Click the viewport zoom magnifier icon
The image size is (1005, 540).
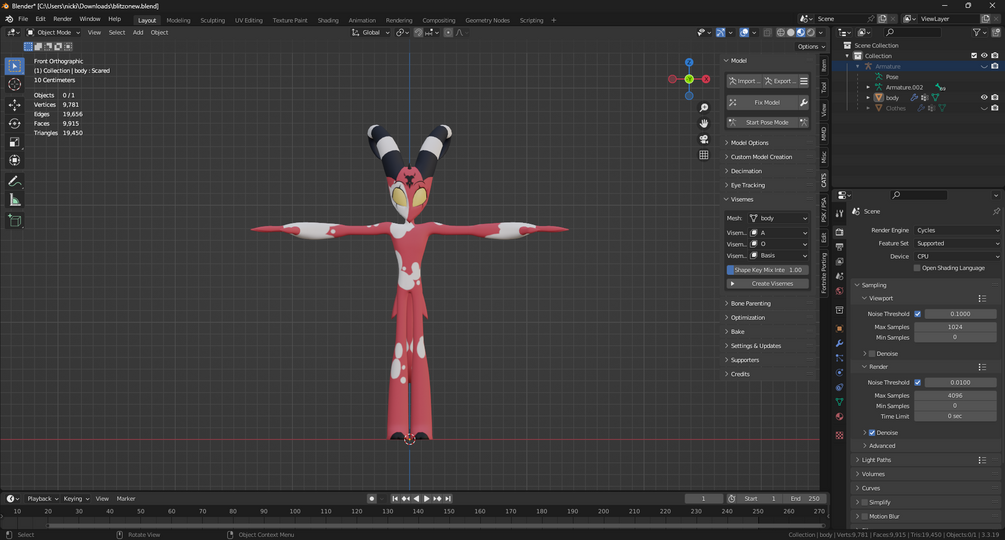click(x=704, y=108)
